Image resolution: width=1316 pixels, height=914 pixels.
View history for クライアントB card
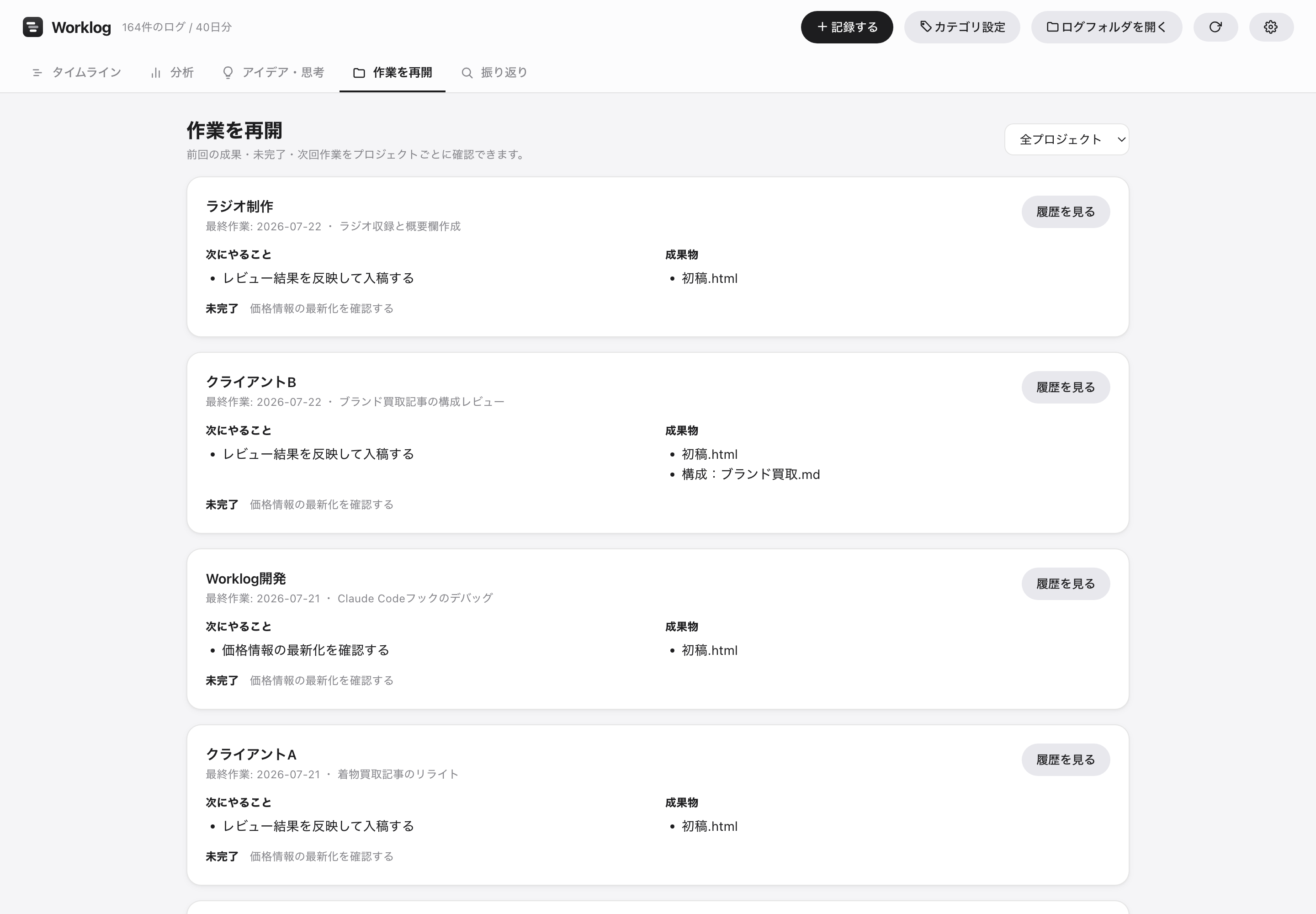1065,387
